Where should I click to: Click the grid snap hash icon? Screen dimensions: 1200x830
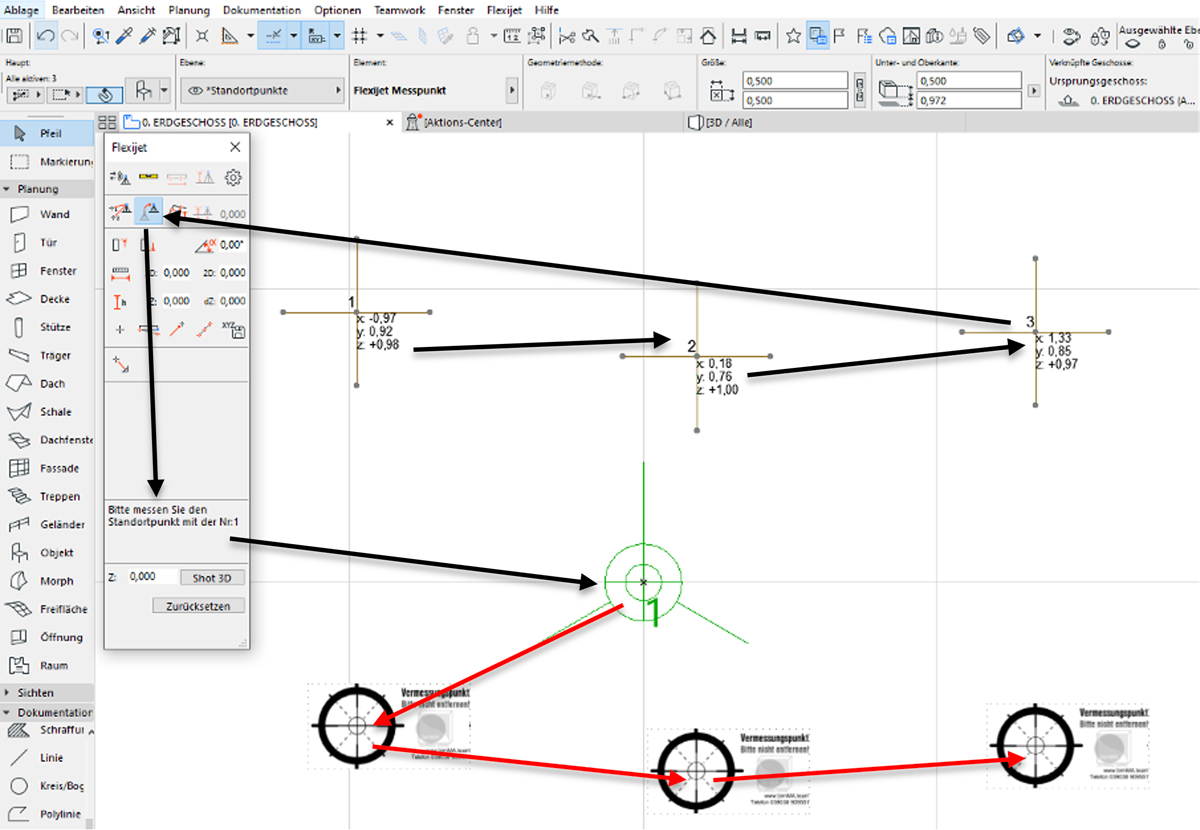point(361,36)
